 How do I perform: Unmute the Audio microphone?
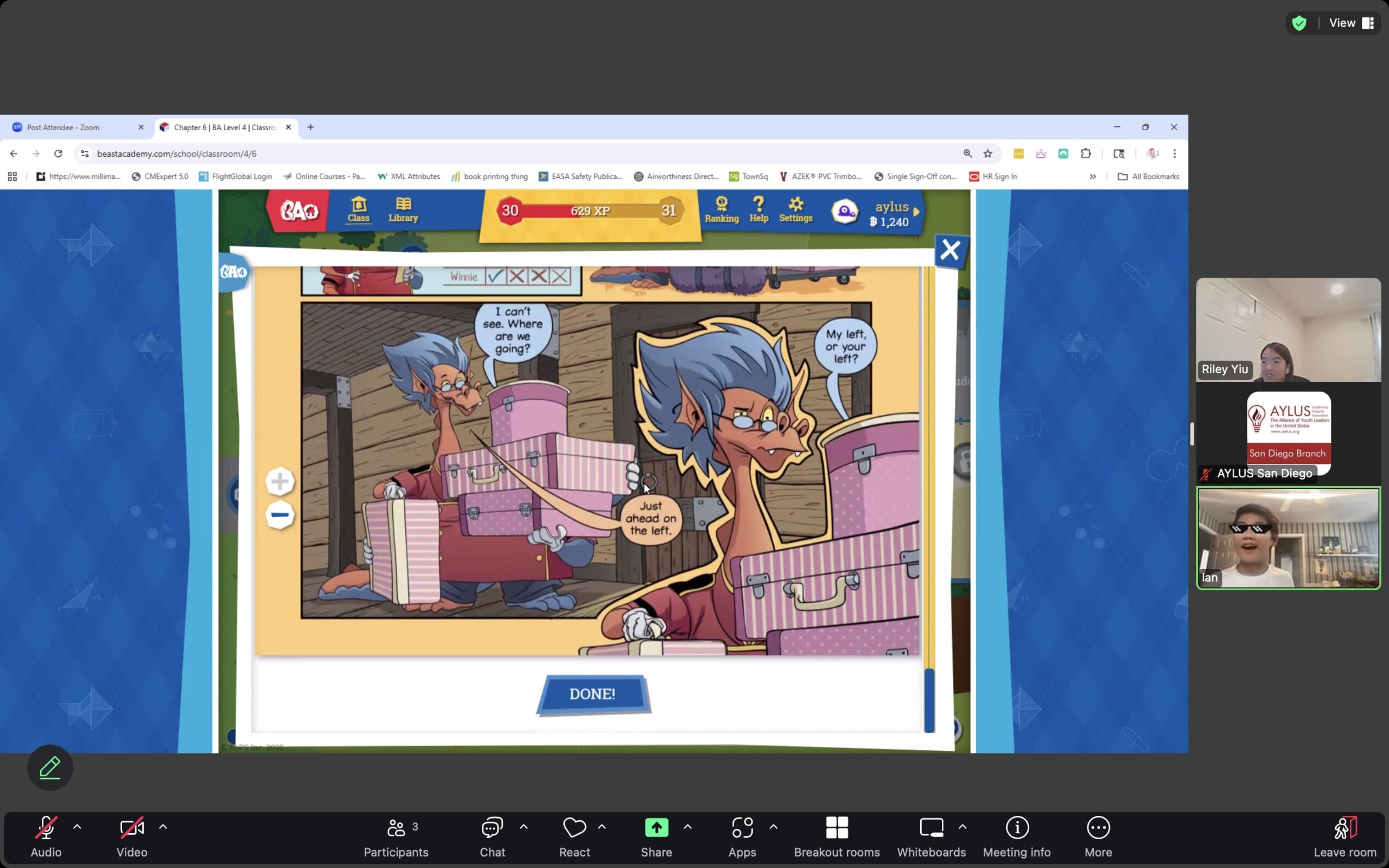pos(46,828)
